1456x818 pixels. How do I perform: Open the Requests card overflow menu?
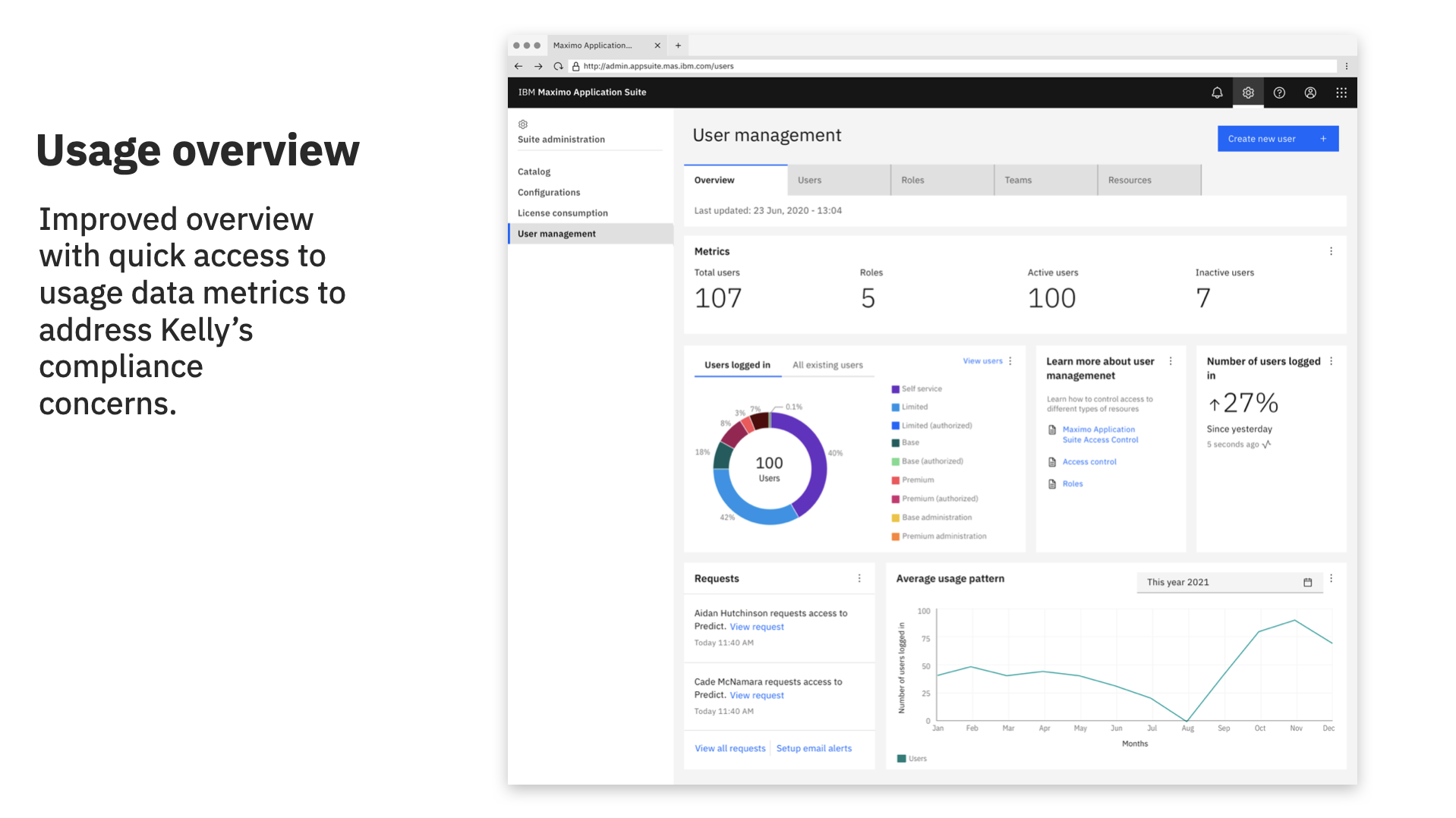click(x=859, y=578)
